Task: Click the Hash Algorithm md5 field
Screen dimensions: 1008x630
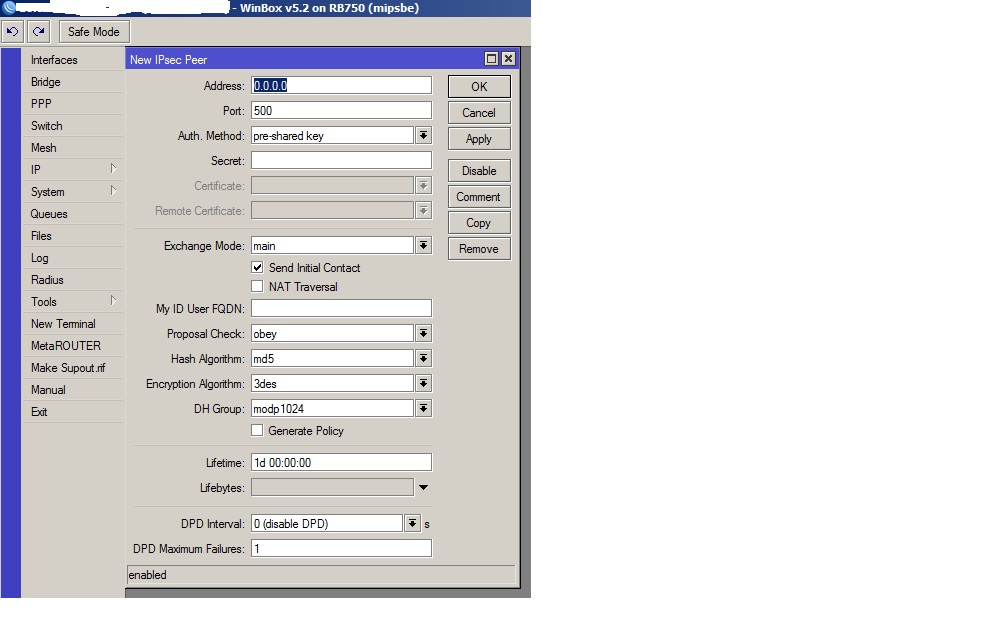Action: click(x=332, y=359)
